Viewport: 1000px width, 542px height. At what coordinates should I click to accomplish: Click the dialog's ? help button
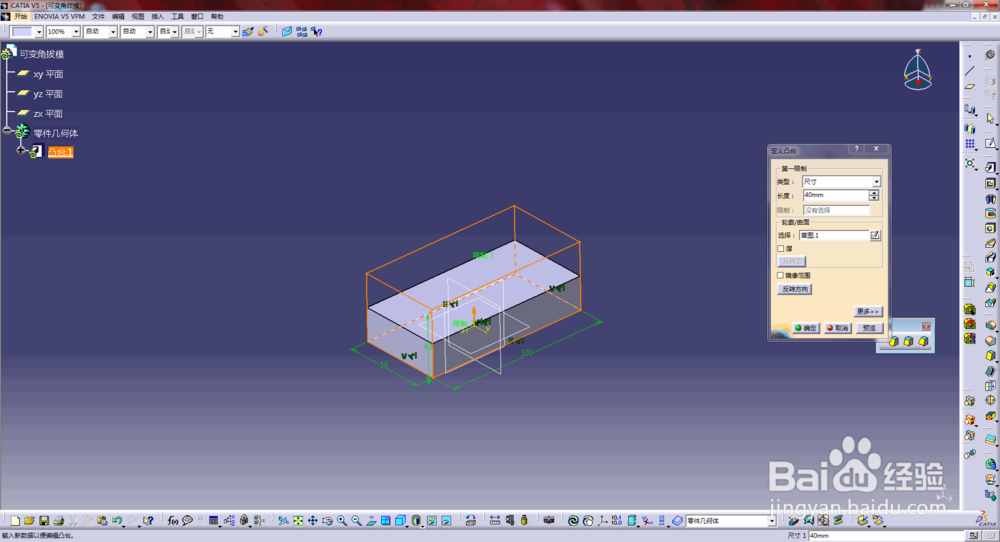coord(857,149)
